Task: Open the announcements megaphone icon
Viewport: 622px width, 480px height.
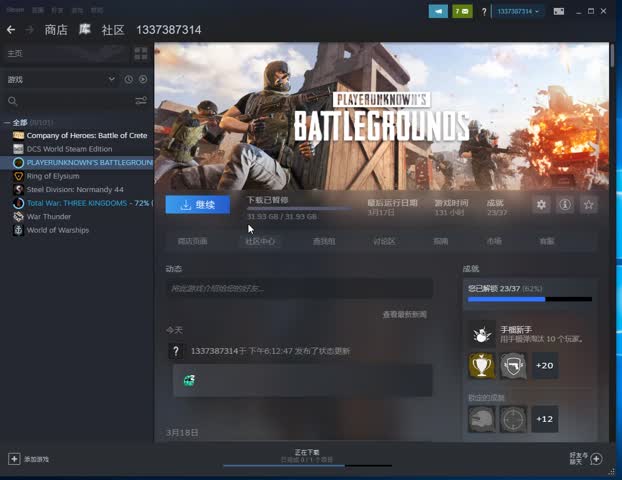Action: (x=438, y=12)
